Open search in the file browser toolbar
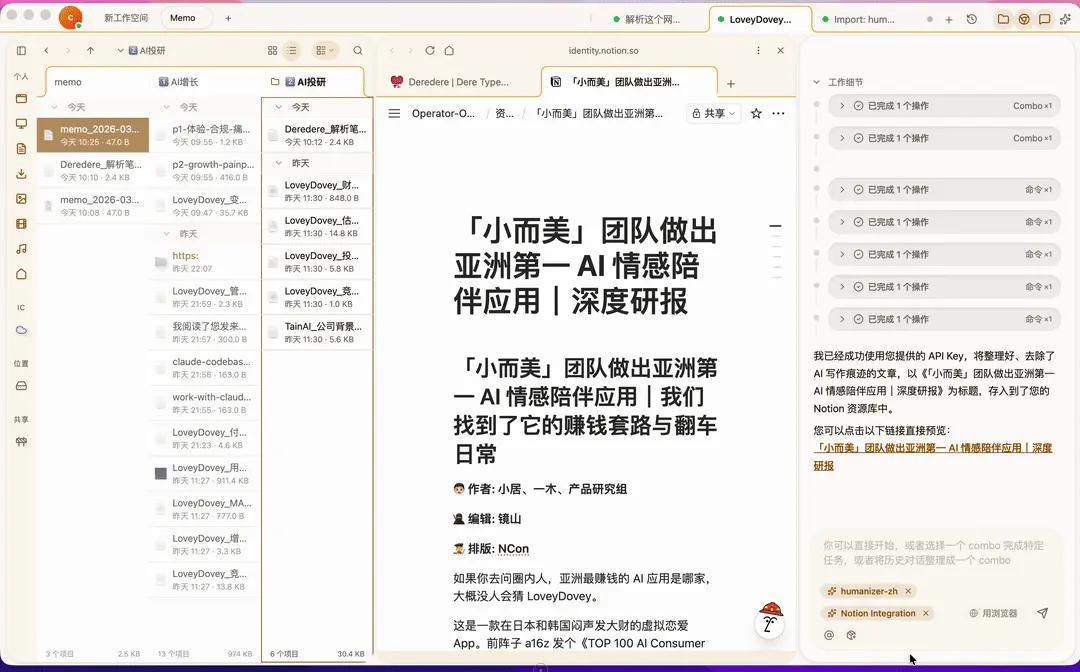1080x672 pixels. pos(358,50)
